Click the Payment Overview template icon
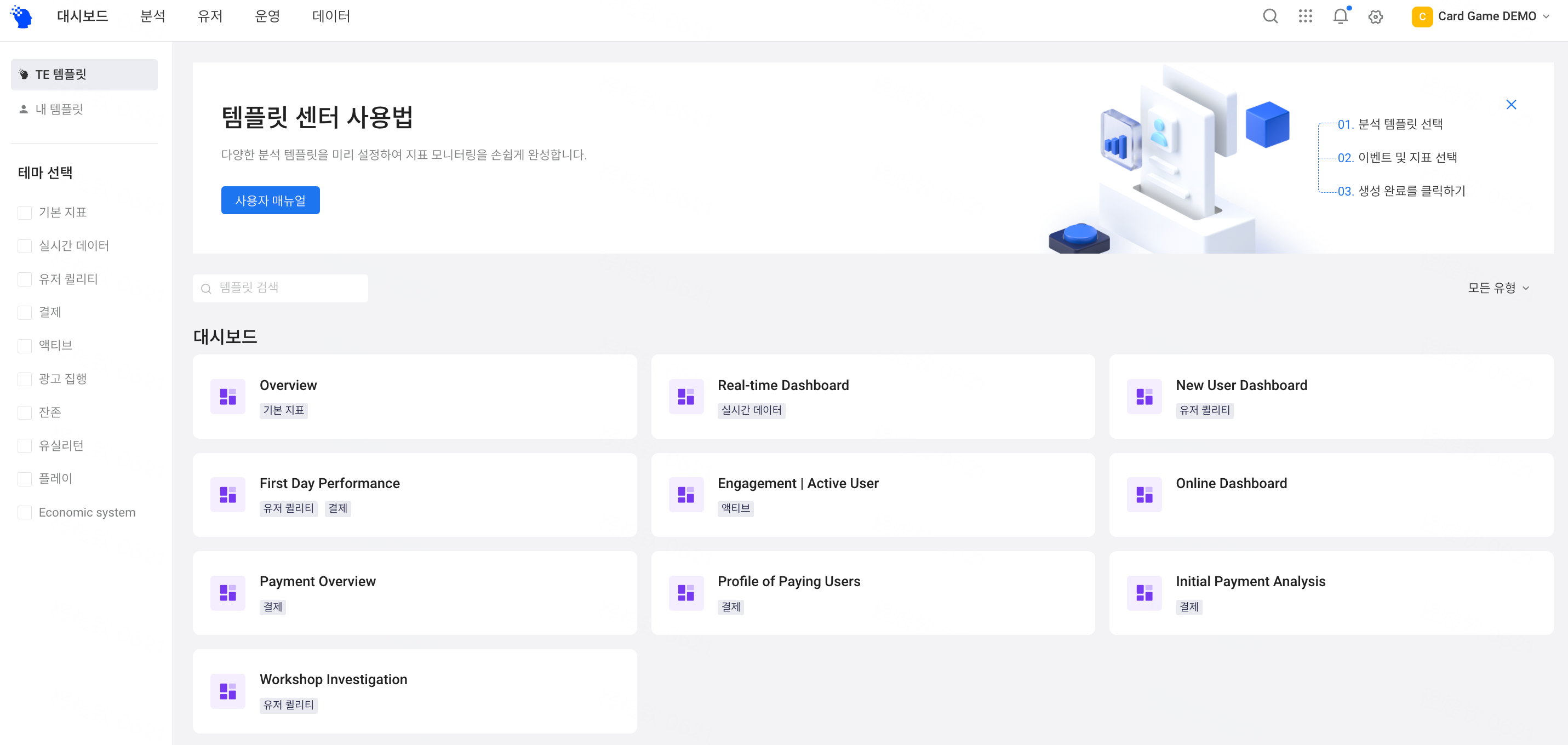Screen dimensions: 1568x745 [228, 593]
